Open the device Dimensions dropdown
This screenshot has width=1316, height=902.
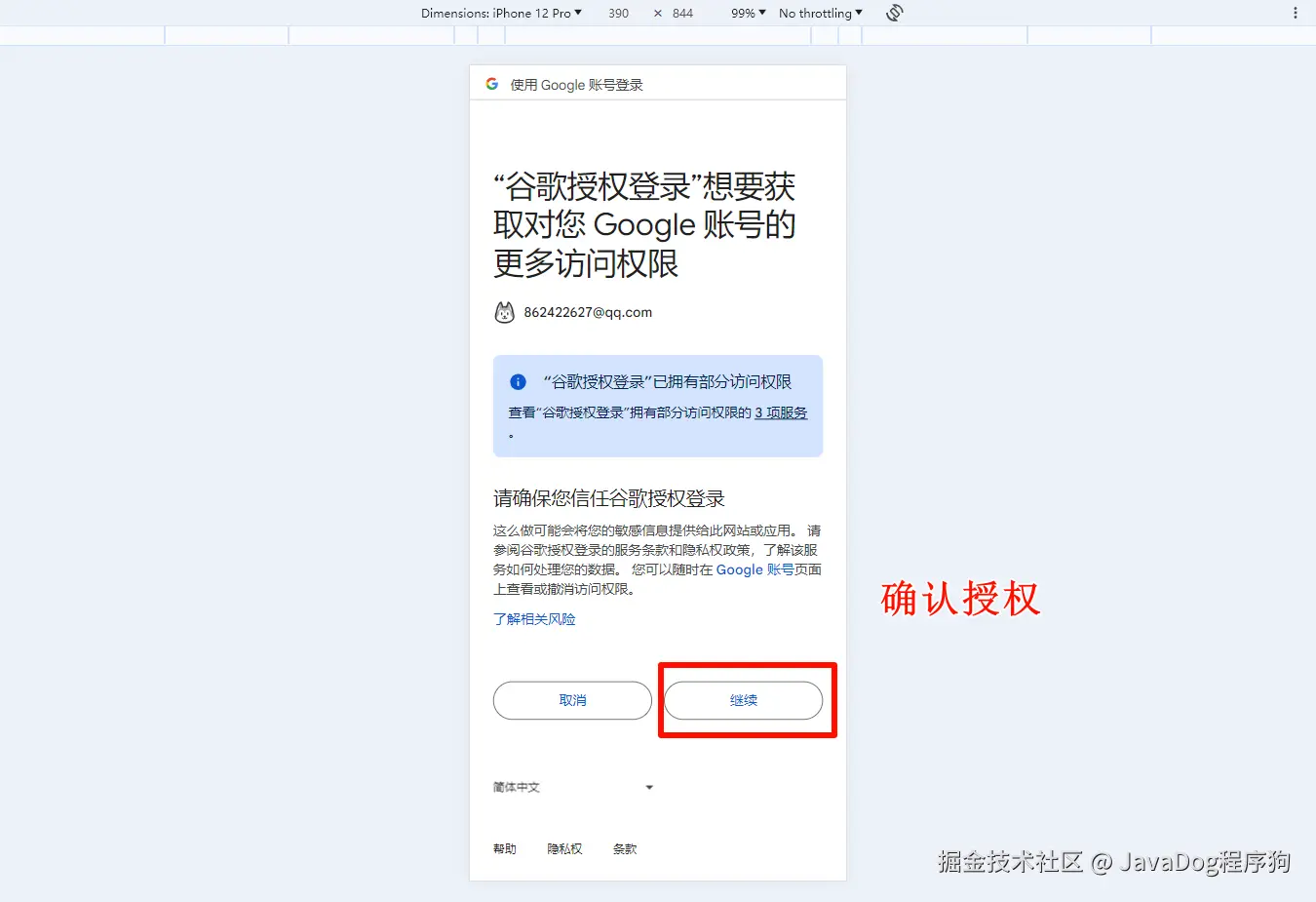coord(501,13)
